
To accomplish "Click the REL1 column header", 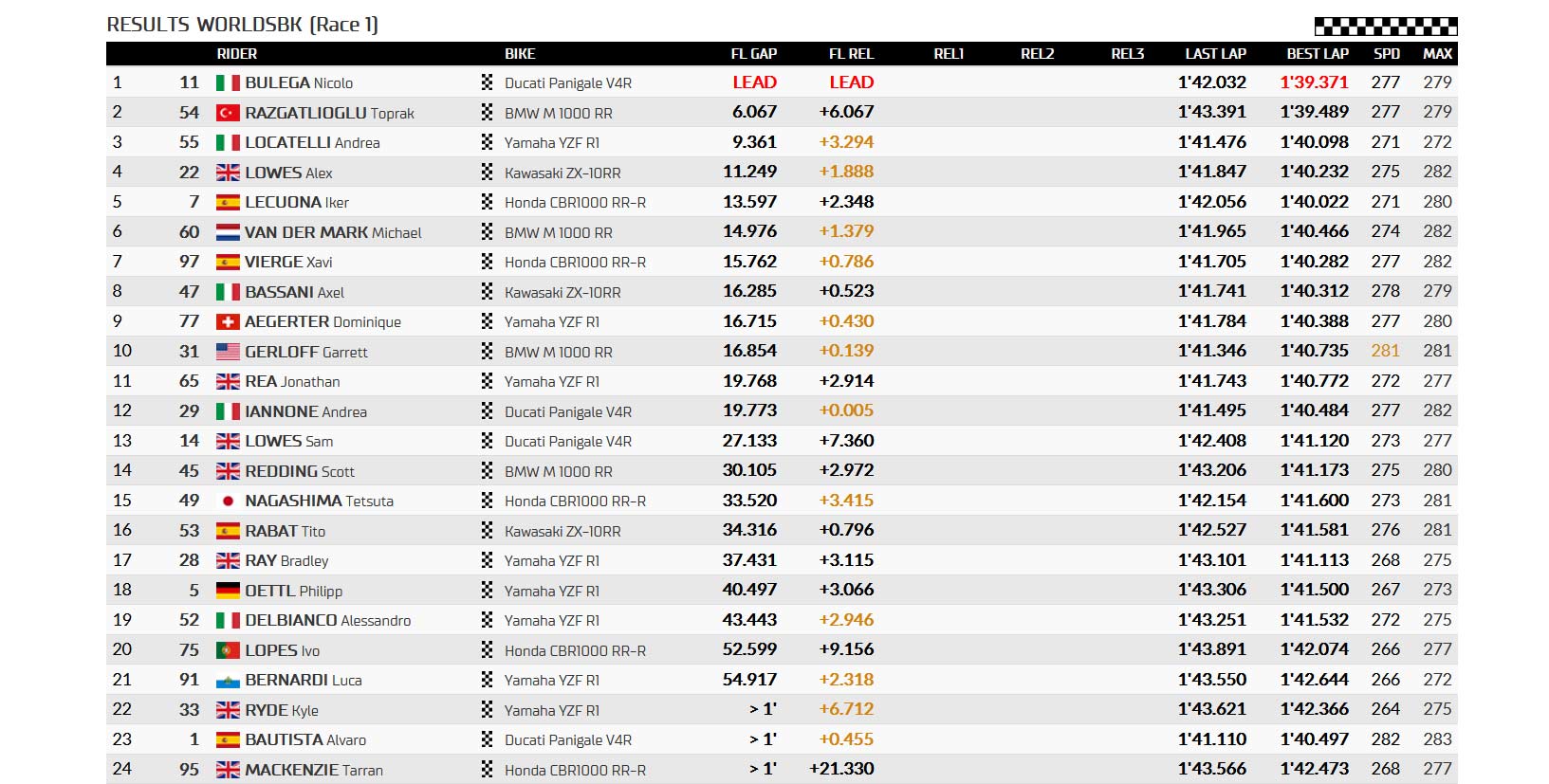I will [x=949, y=54].
